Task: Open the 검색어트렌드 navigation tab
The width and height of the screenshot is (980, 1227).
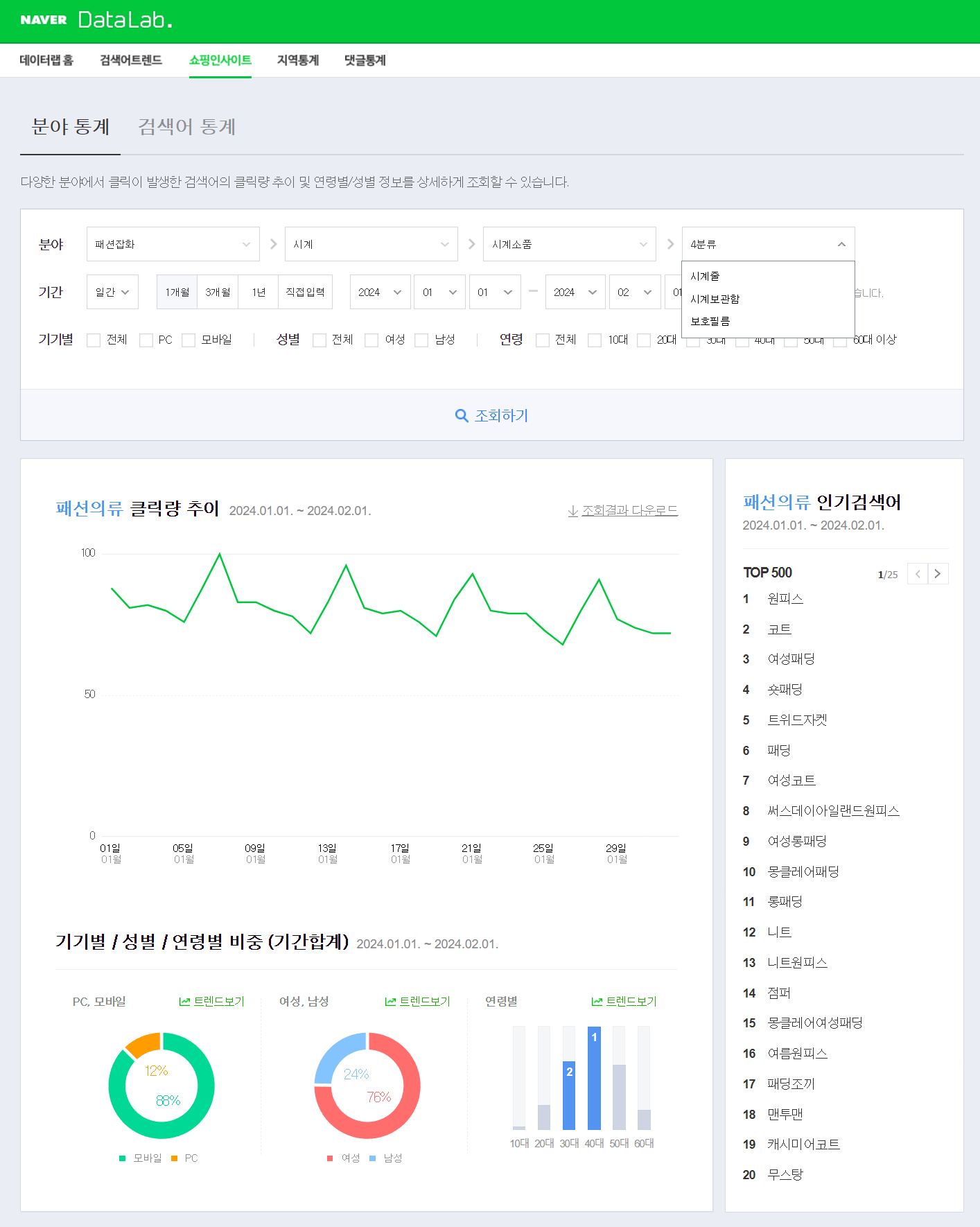Action: [x=131, y=60]
